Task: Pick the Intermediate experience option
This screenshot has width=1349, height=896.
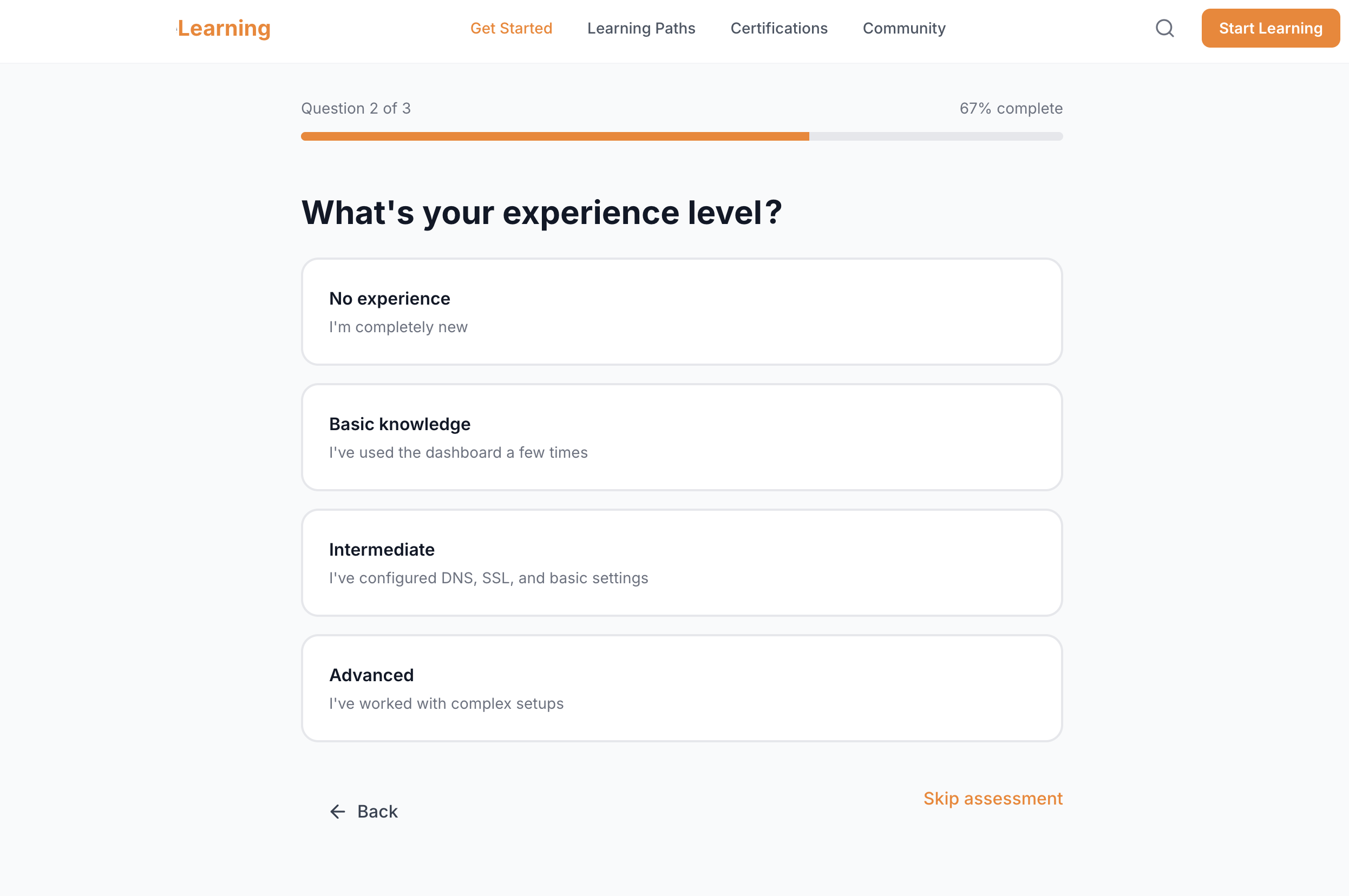Action: pyautogui.click(x=682, y=563)
